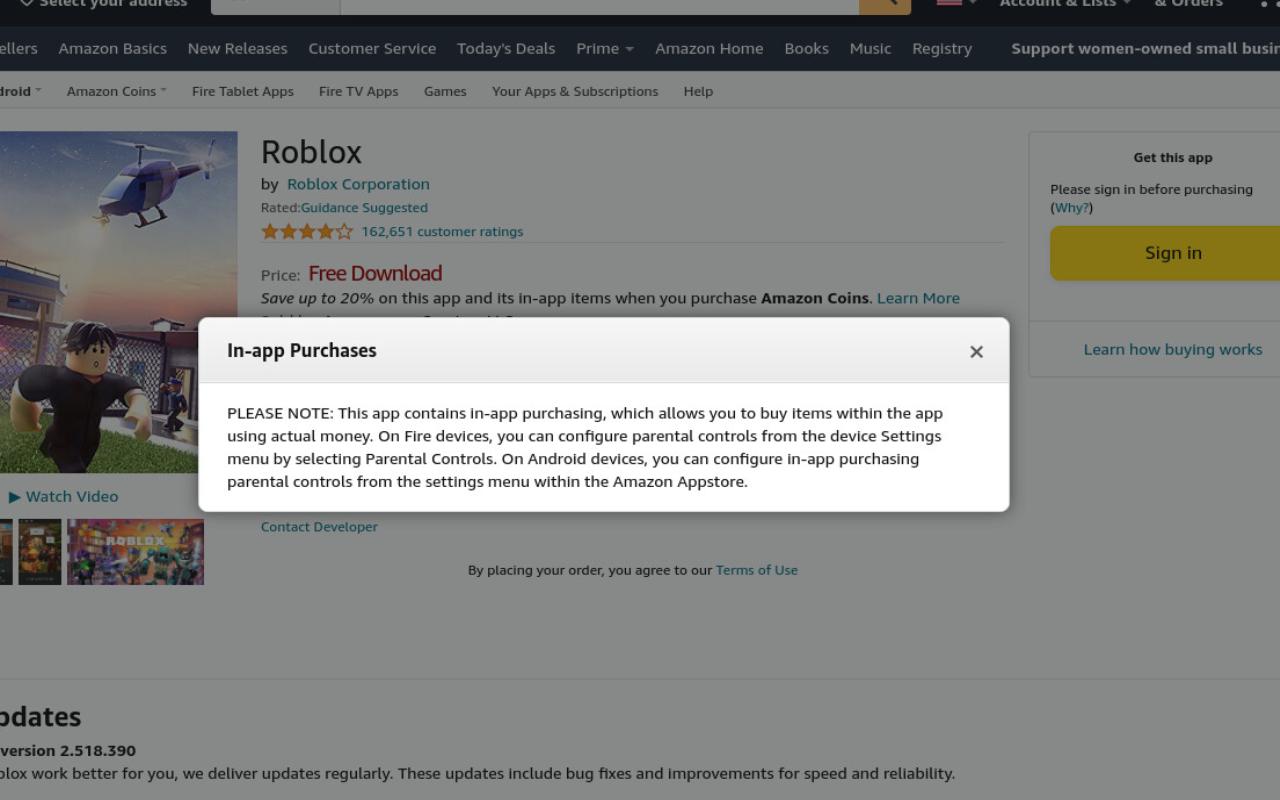Expand the Amazon Coins submenu
This screenshot has width=1280, height=800.
(x=116, y=91)
